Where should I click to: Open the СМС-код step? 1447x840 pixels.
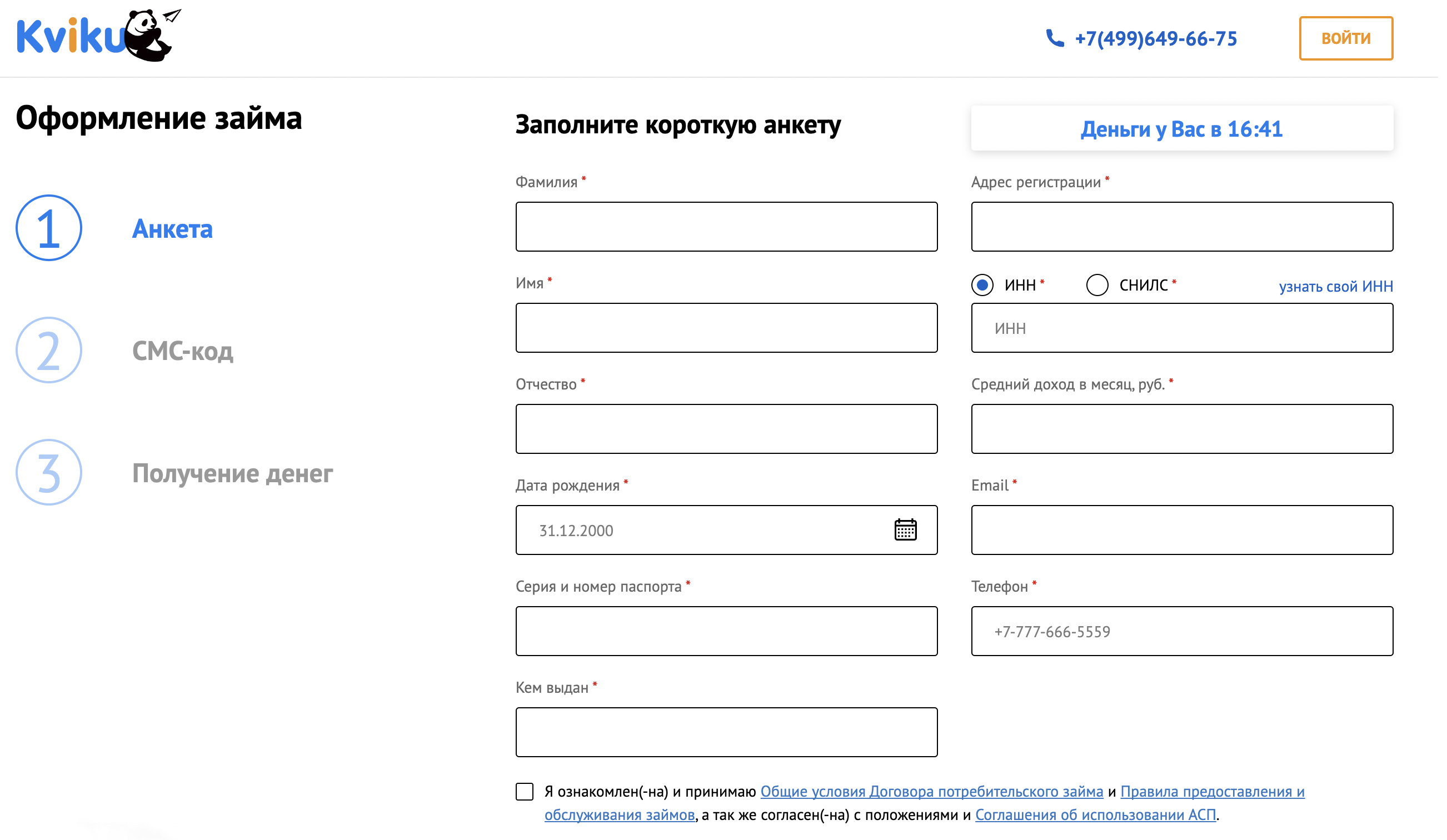(x=183, y=351)
